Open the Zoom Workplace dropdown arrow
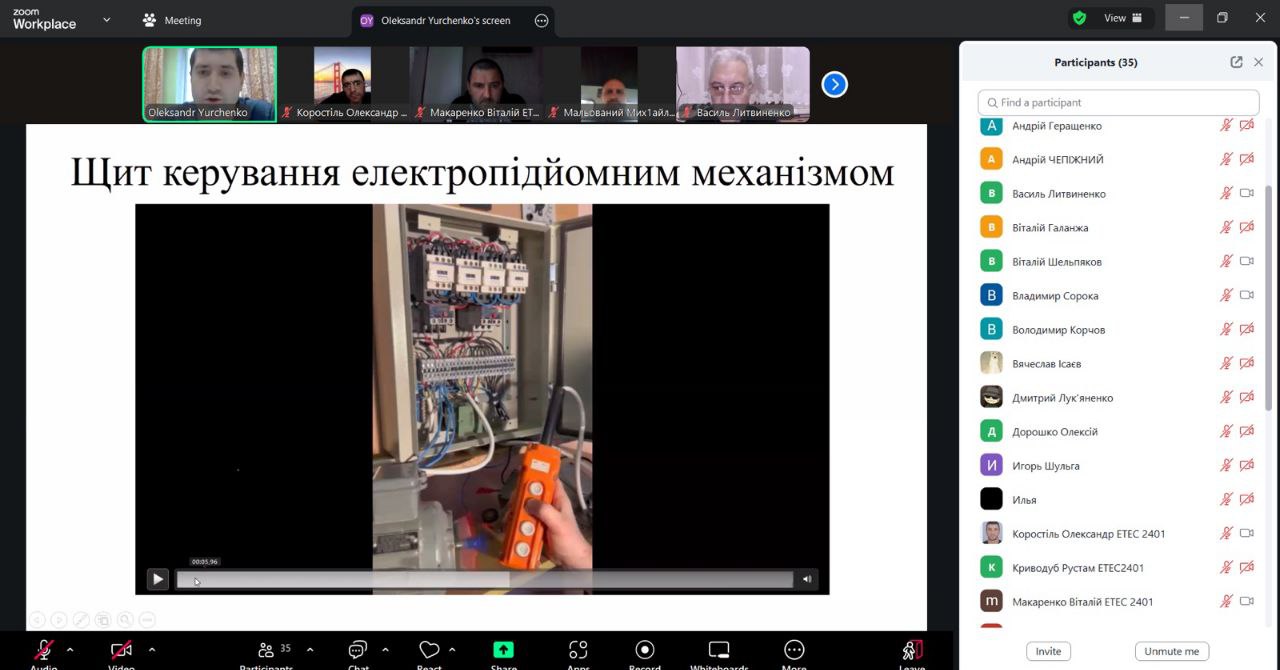The width and height of the screenshot is (1280, 670). [x=107, y=19]
